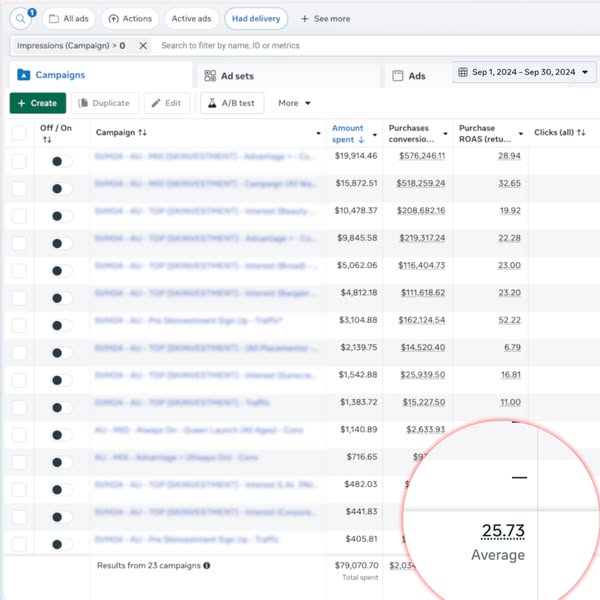Click the calendar icon in date range picker
This screenshot has width=600, height=600.
[462, 72]
